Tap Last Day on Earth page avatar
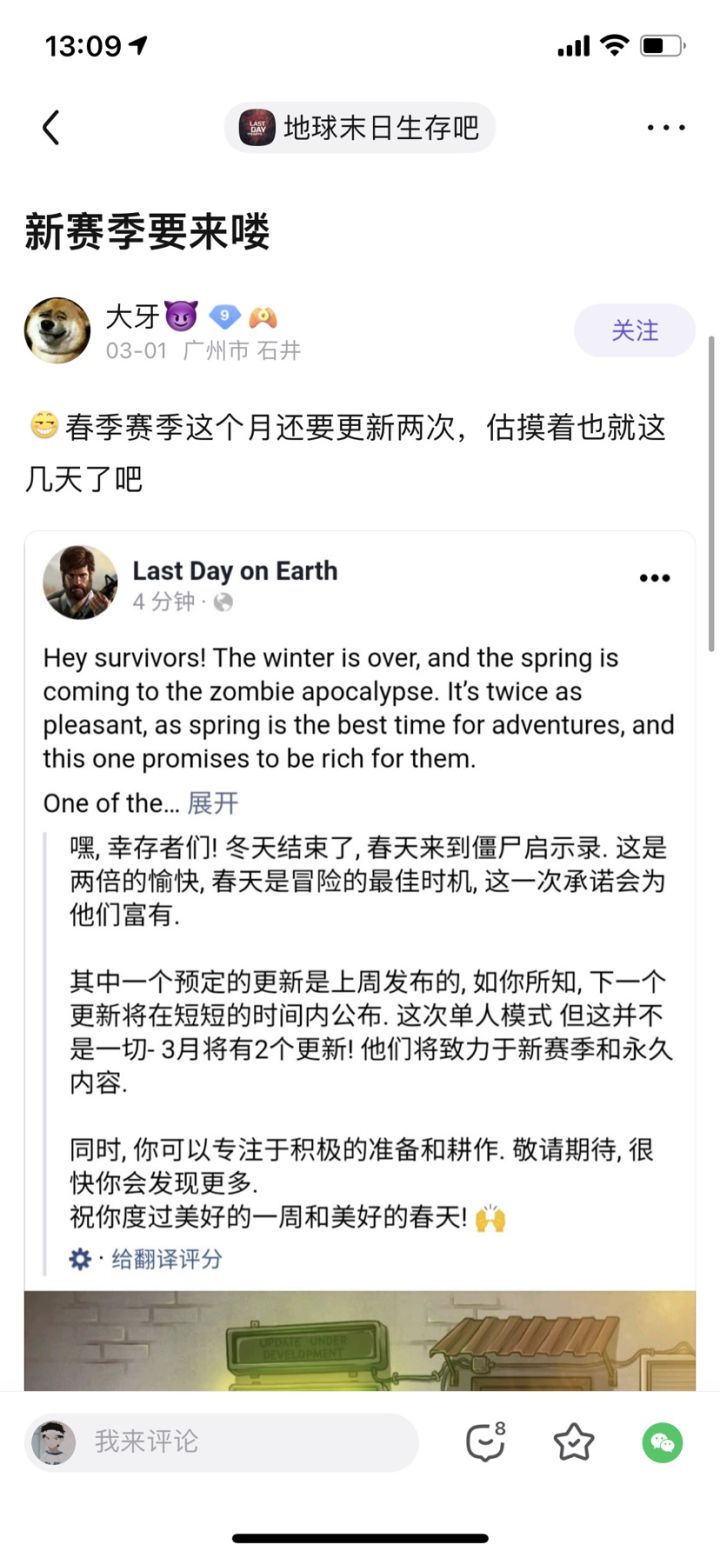Screen dimensions: 720x1558 pos(80,582)
